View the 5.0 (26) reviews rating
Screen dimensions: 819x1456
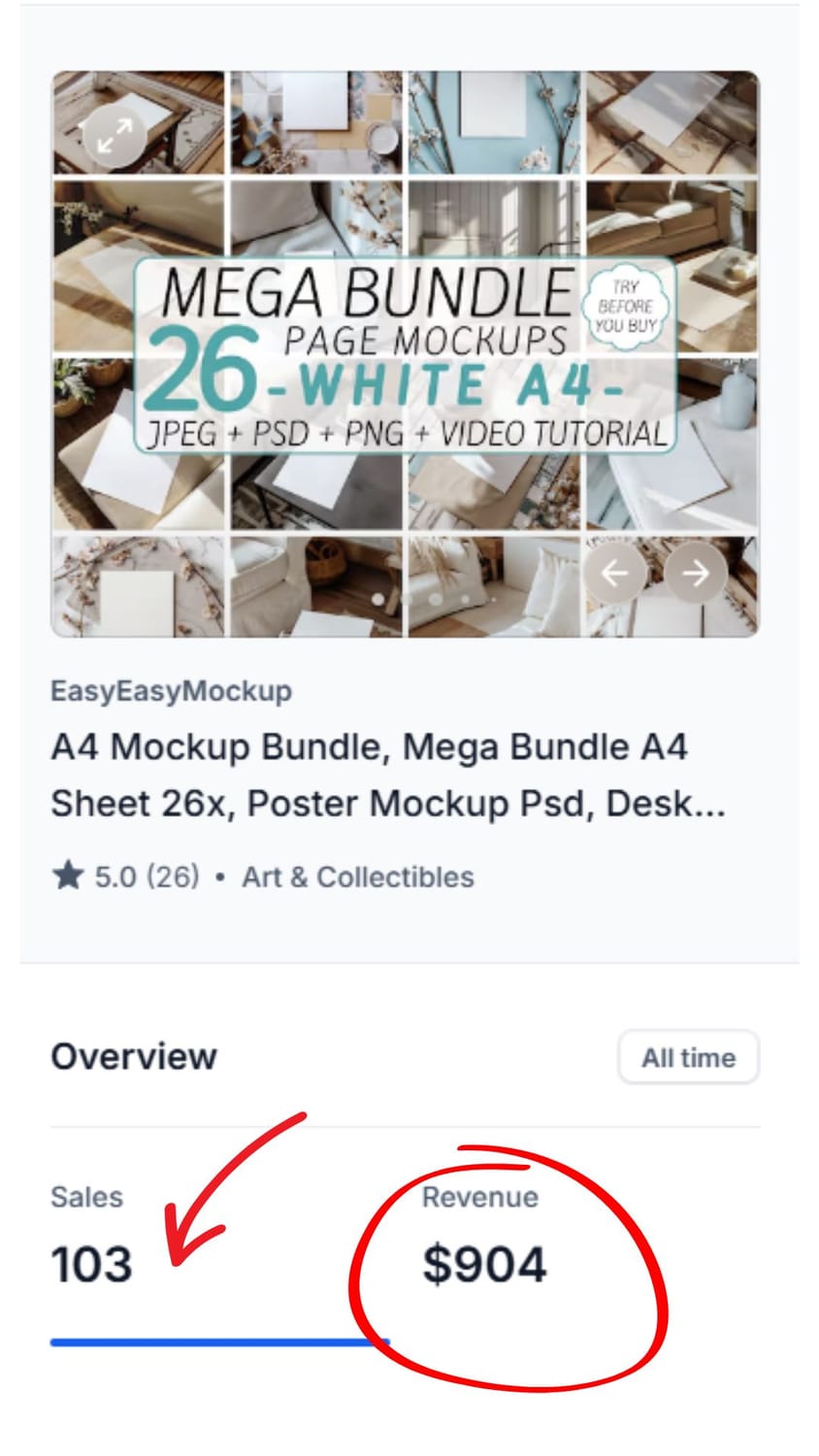coord(147,877)
